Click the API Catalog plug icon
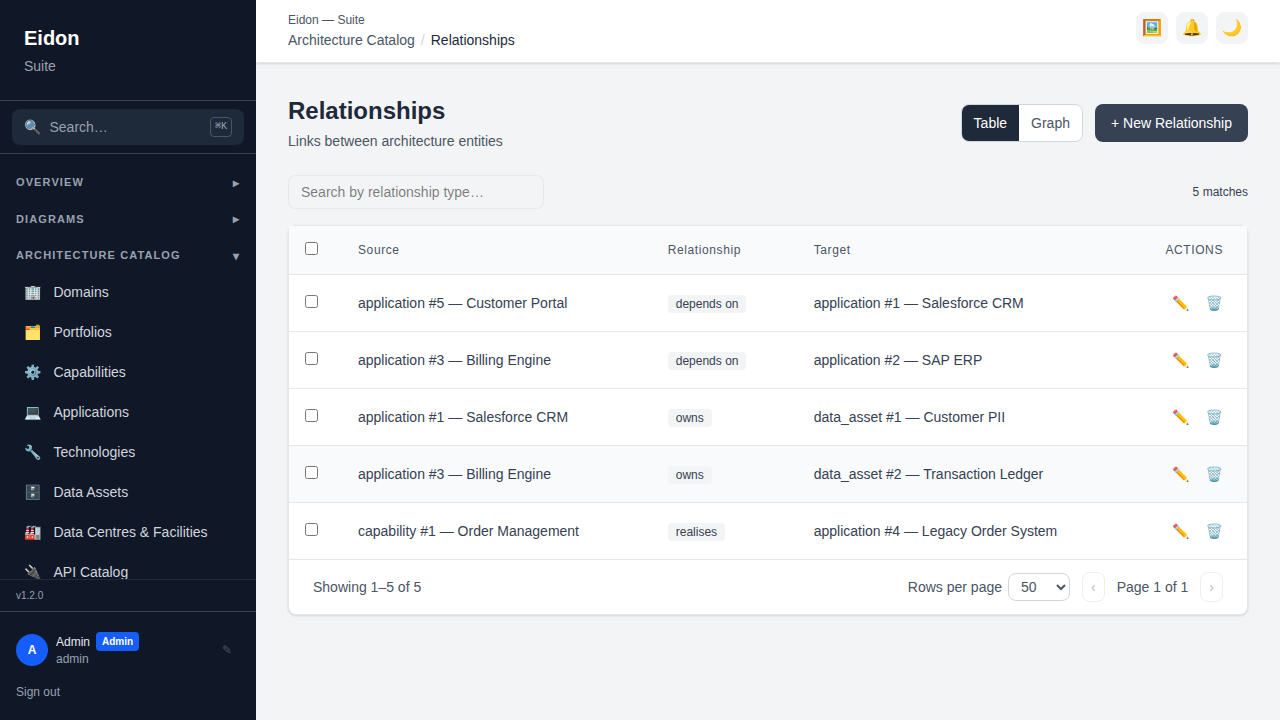 click(33, 572)
